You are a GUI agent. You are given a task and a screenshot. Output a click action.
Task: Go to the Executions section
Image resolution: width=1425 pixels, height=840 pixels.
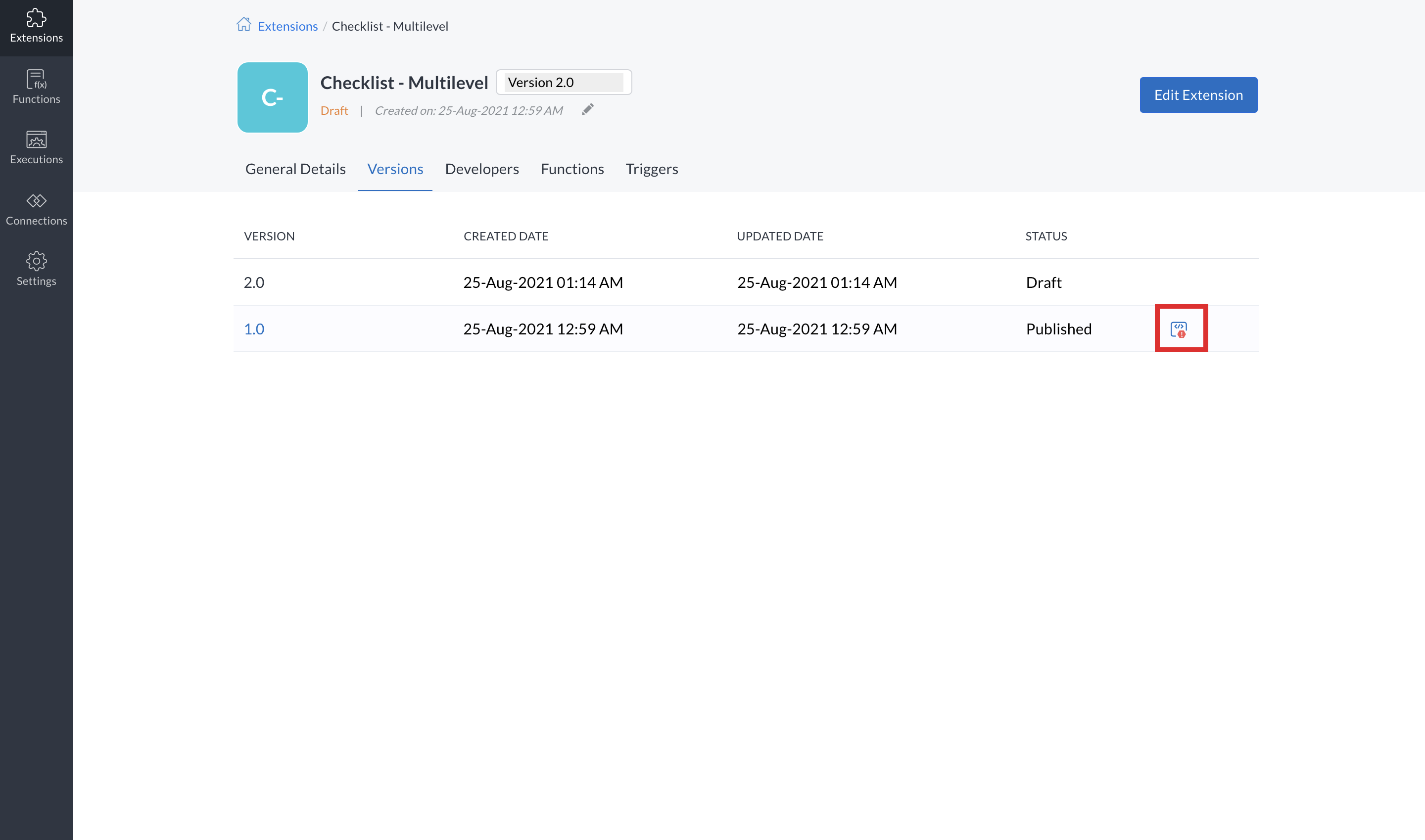[36, 148]
